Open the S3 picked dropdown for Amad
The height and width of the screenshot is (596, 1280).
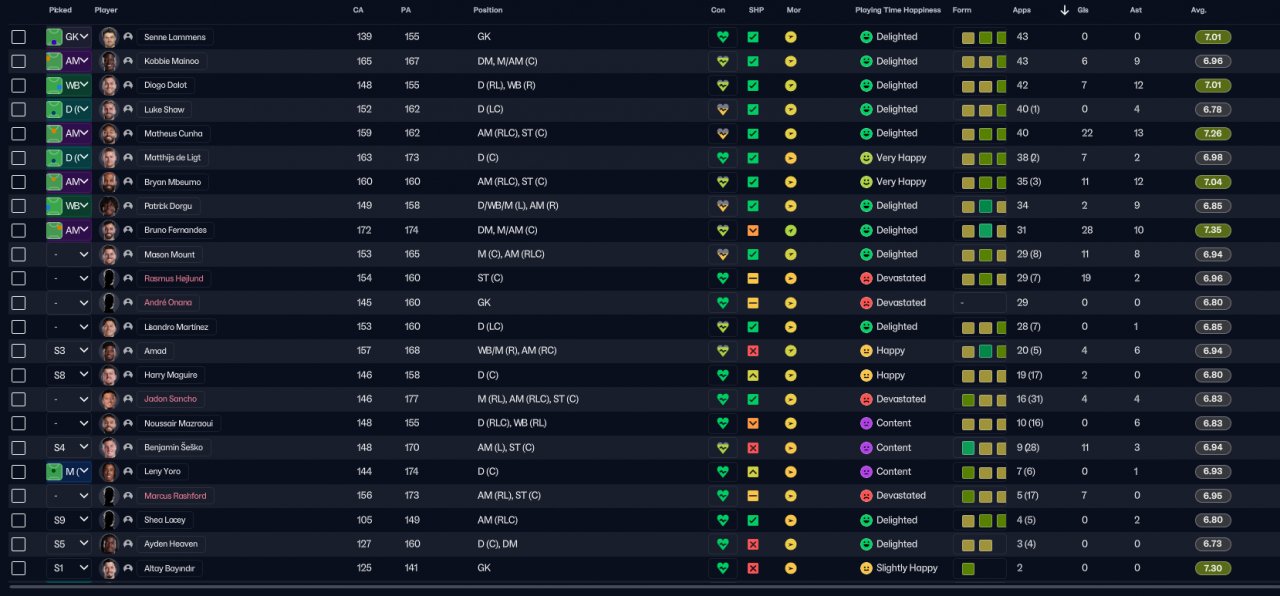coord(68,351)
